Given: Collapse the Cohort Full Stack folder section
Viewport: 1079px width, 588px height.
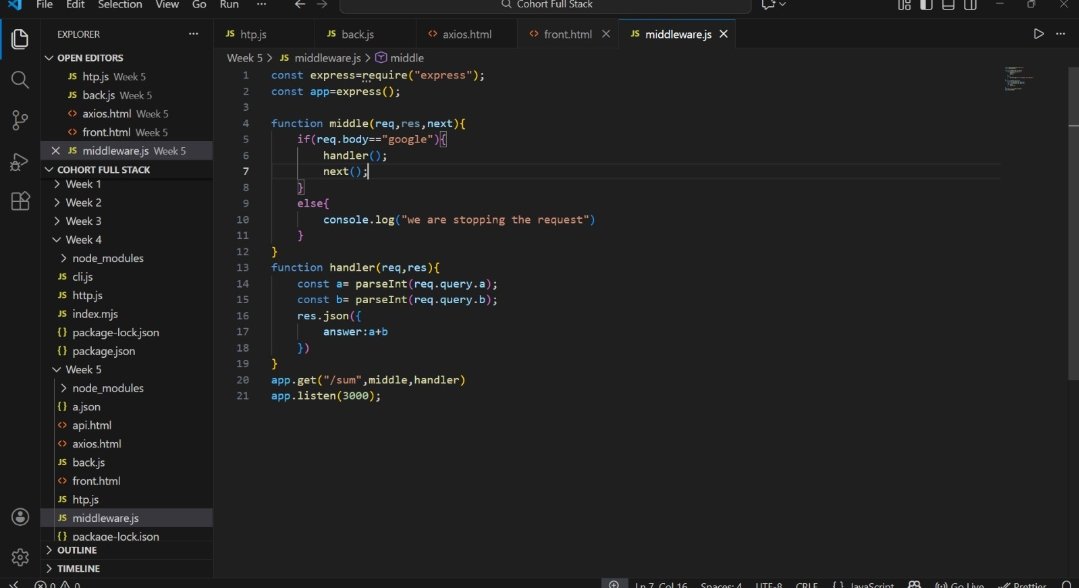Looking at the screenshot, I should coord(49,169).
